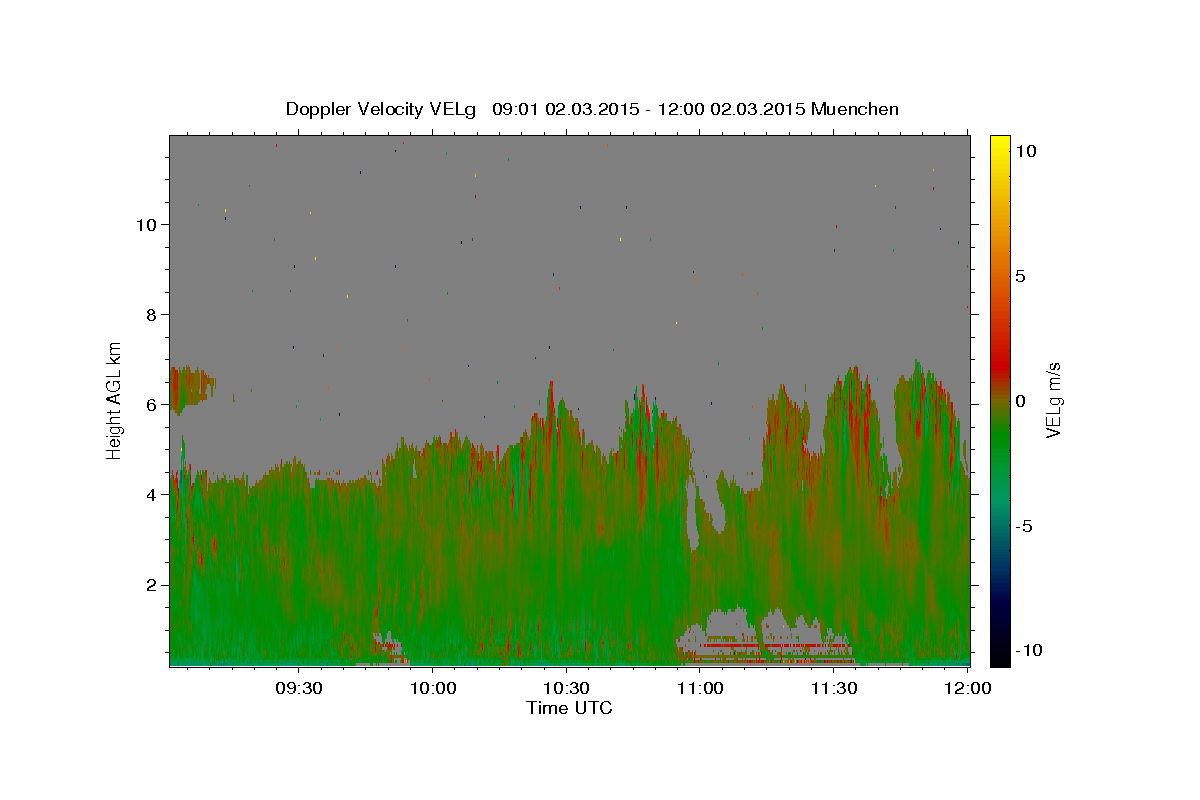
Task: Click the '10:30' time tick label
Action: pos(566,688)
